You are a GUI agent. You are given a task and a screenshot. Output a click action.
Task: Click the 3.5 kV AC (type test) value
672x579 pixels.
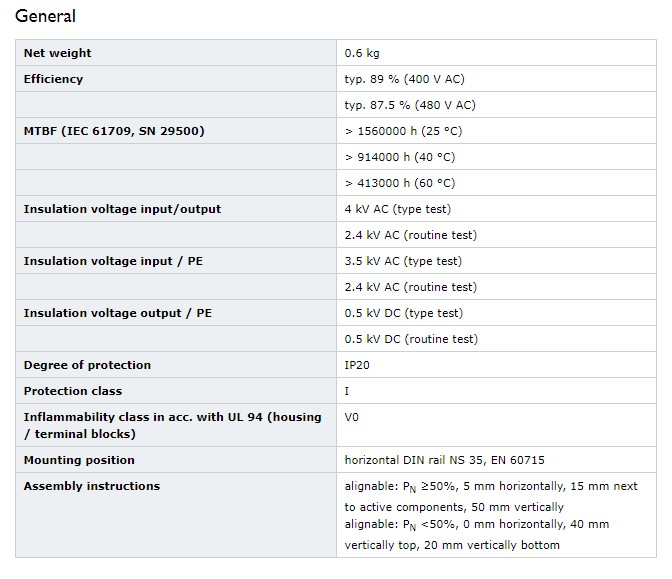pos(403,261)
